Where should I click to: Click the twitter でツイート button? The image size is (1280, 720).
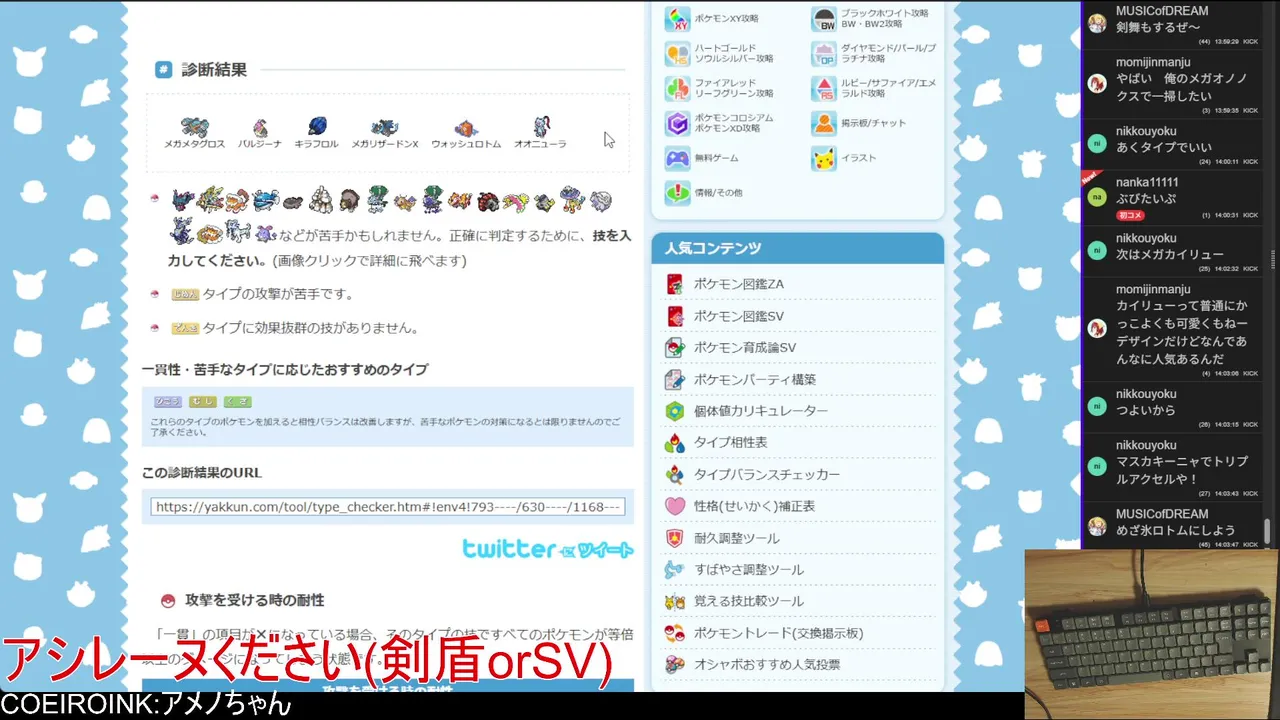[548, 549]
